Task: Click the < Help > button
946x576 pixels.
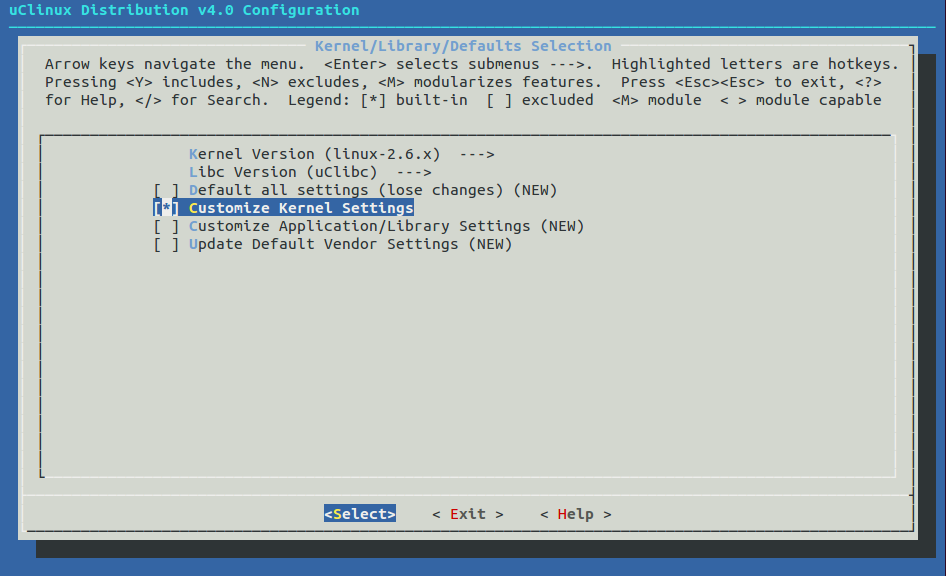Action: tap(576, 514)
